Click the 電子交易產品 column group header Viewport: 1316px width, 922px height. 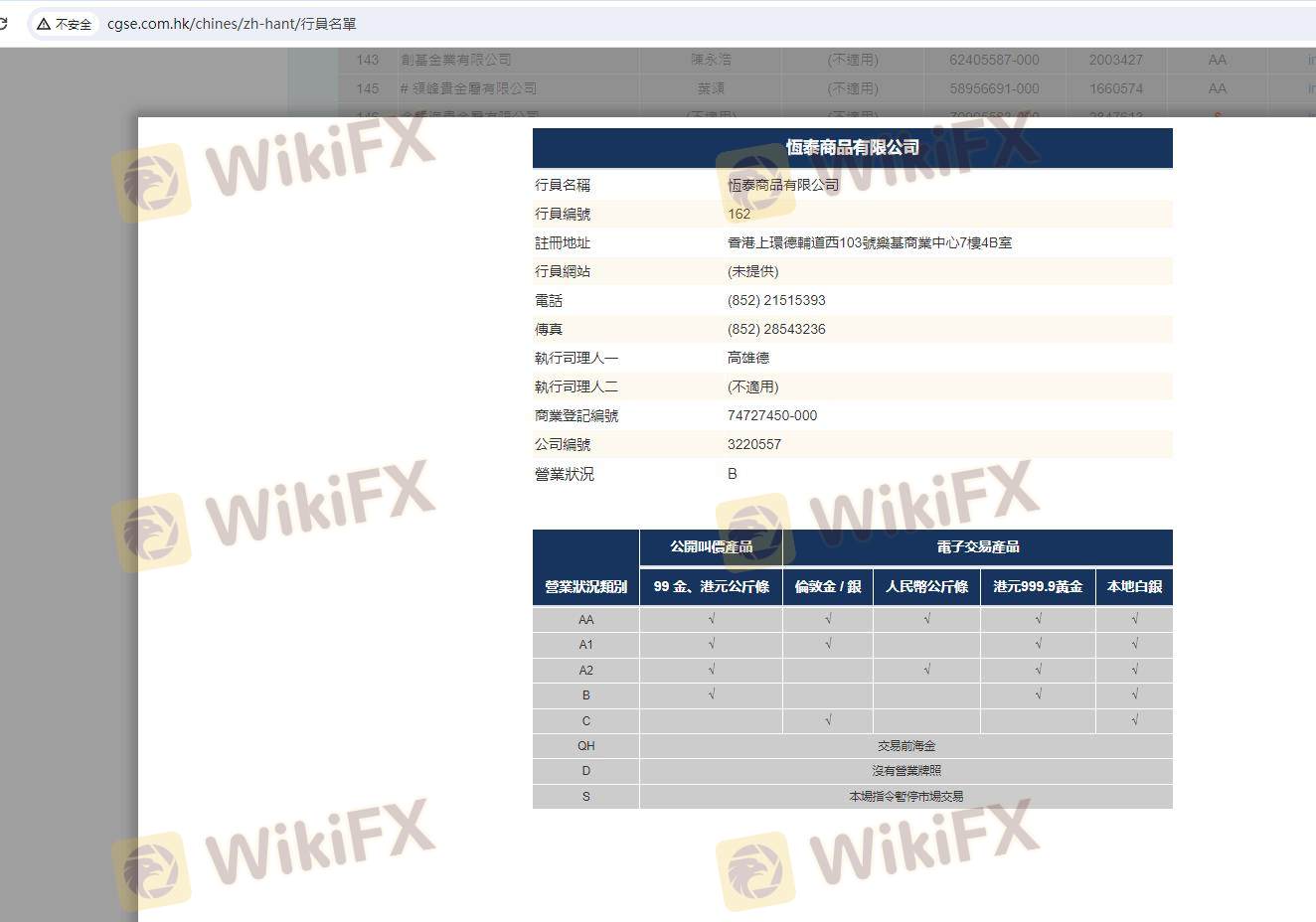tap(978, 547)
